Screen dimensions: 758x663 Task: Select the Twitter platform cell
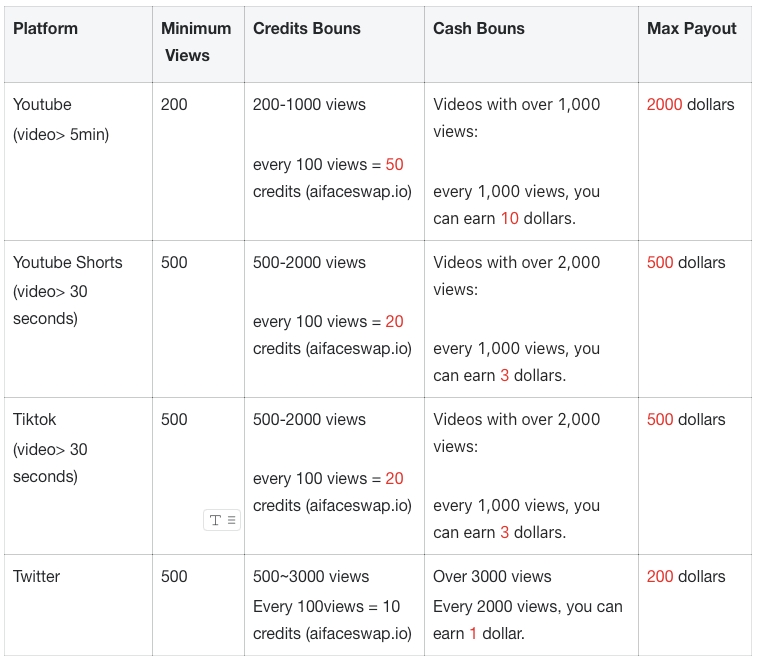pyautogui.click(x=78, y=605)
